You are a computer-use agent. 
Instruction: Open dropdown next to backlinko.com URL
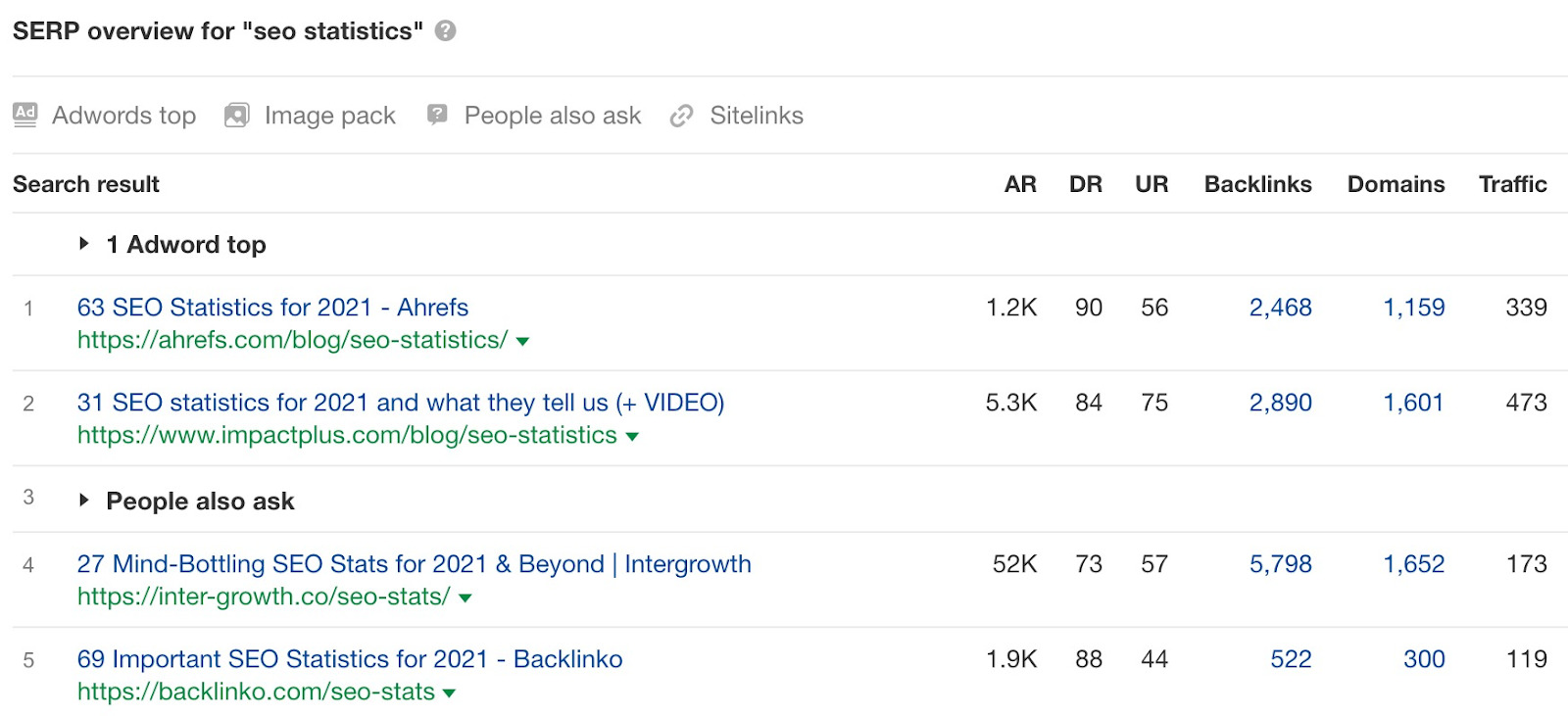450,692
